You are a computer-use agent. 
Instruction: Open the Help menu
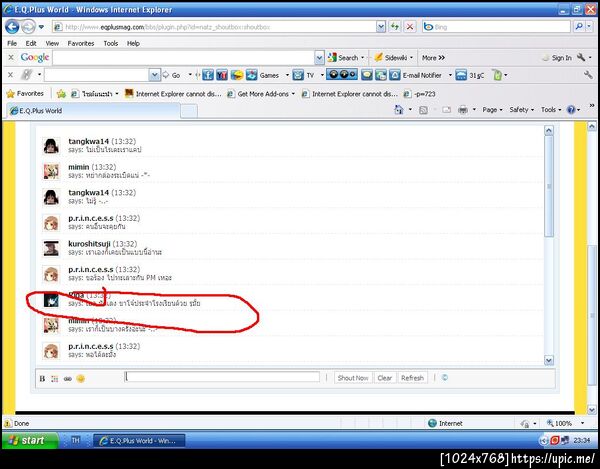click(x=133, y=44)
